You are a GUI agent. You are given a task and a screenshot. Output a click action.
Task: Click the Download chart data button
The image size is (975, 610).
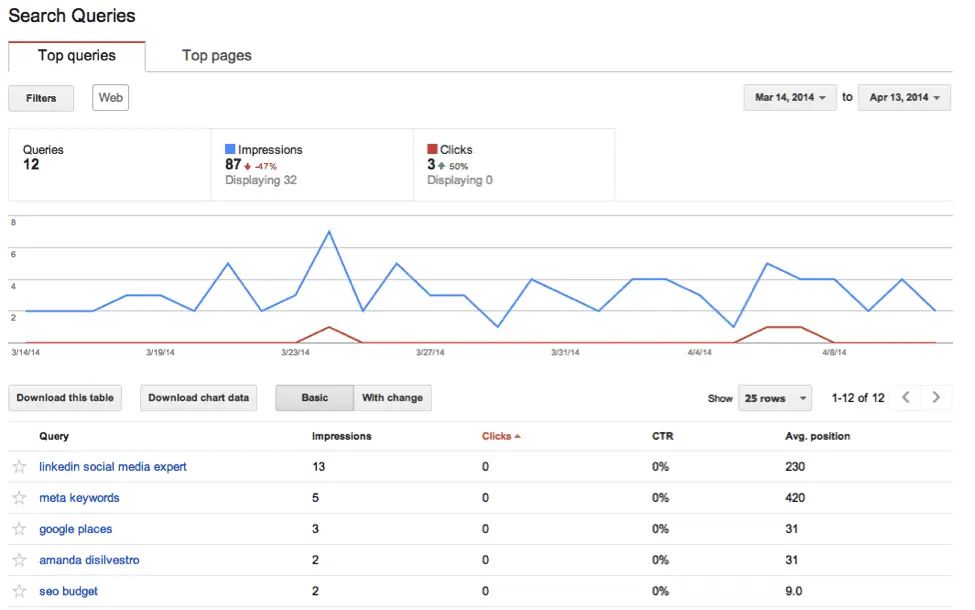pos(198,397)
